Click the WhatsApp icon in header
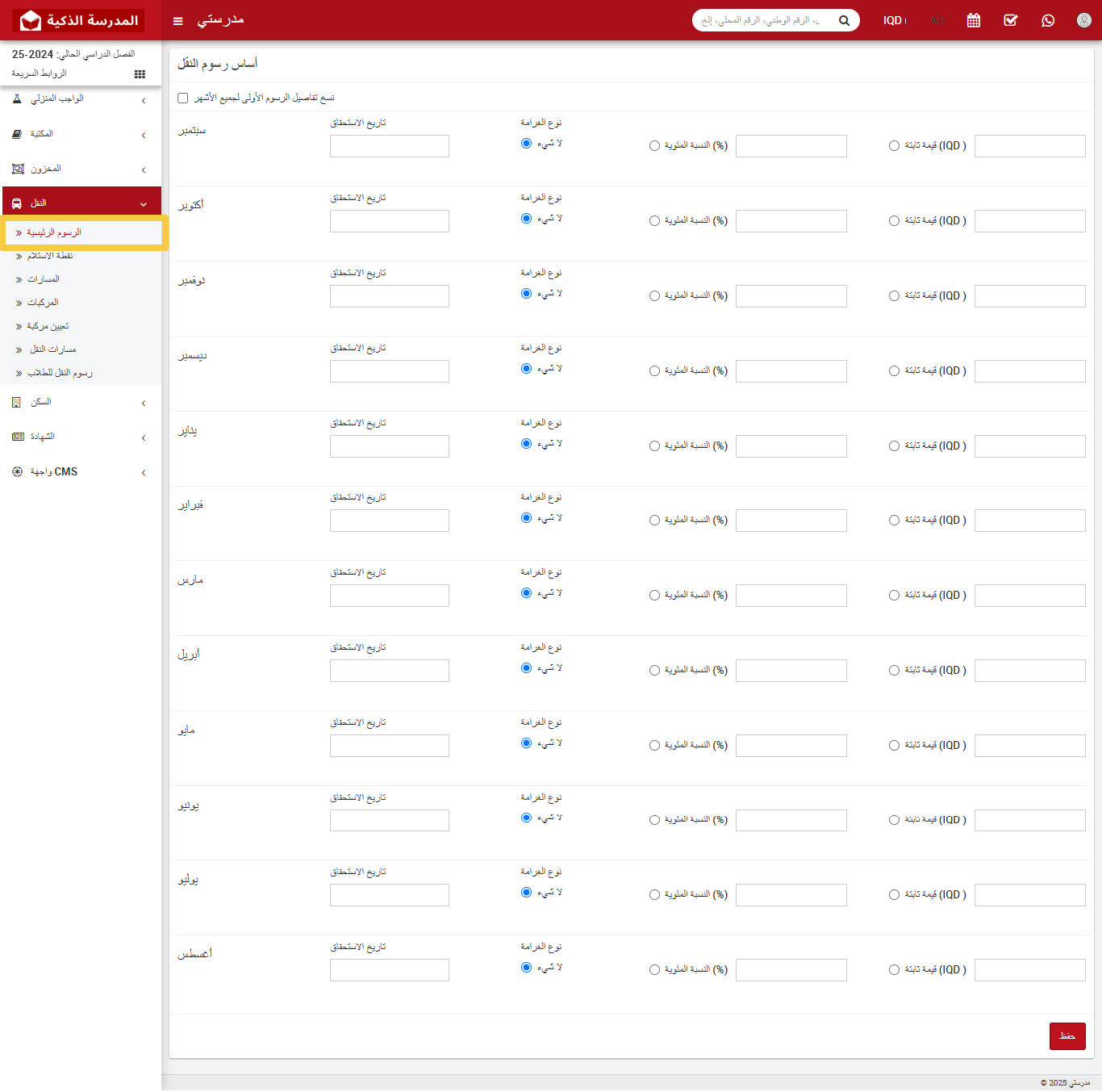This screenshot has height=1092, width=1102. tap(1048, 21)
